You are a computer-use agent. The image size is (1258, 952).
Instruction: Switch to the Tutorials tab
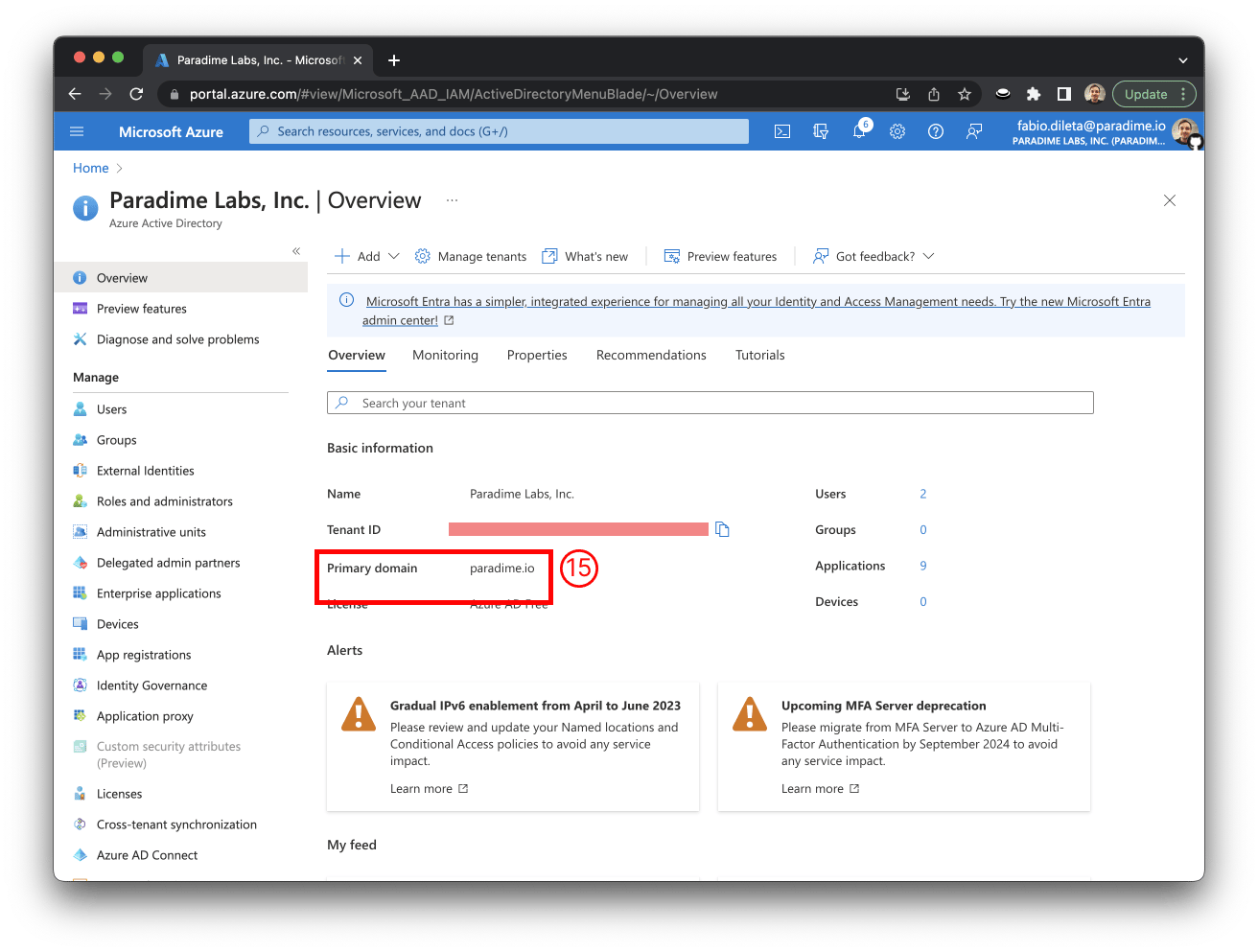pyautogui.click(x=760, y=355)
